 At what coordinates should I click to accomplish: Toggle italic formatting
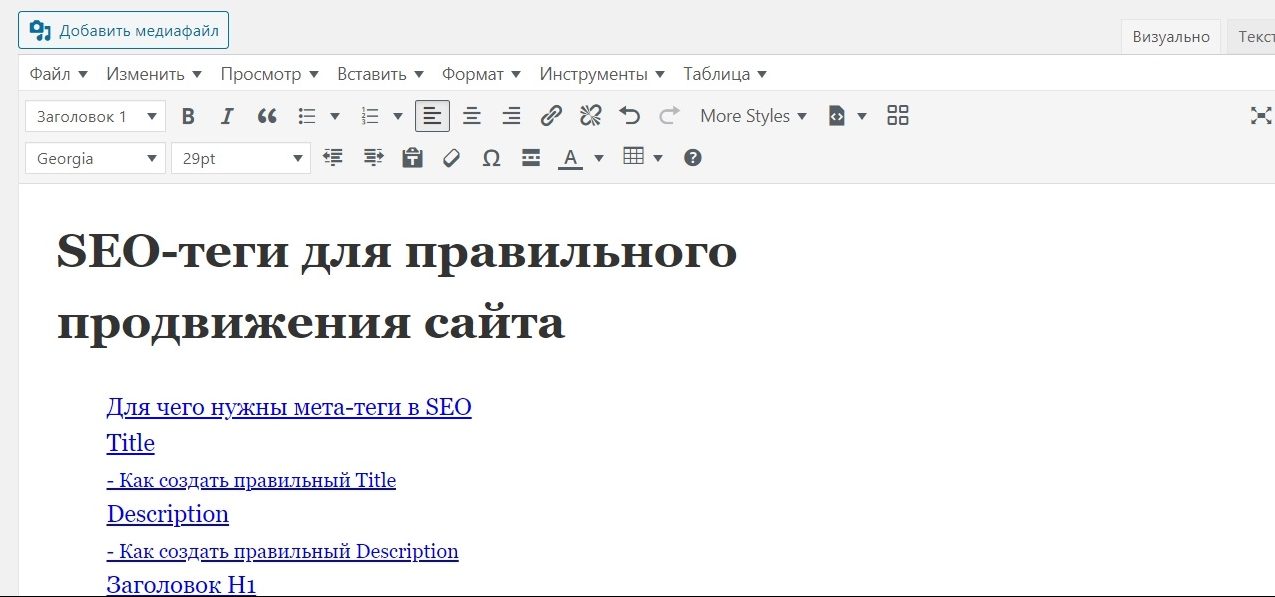[227, 116]
